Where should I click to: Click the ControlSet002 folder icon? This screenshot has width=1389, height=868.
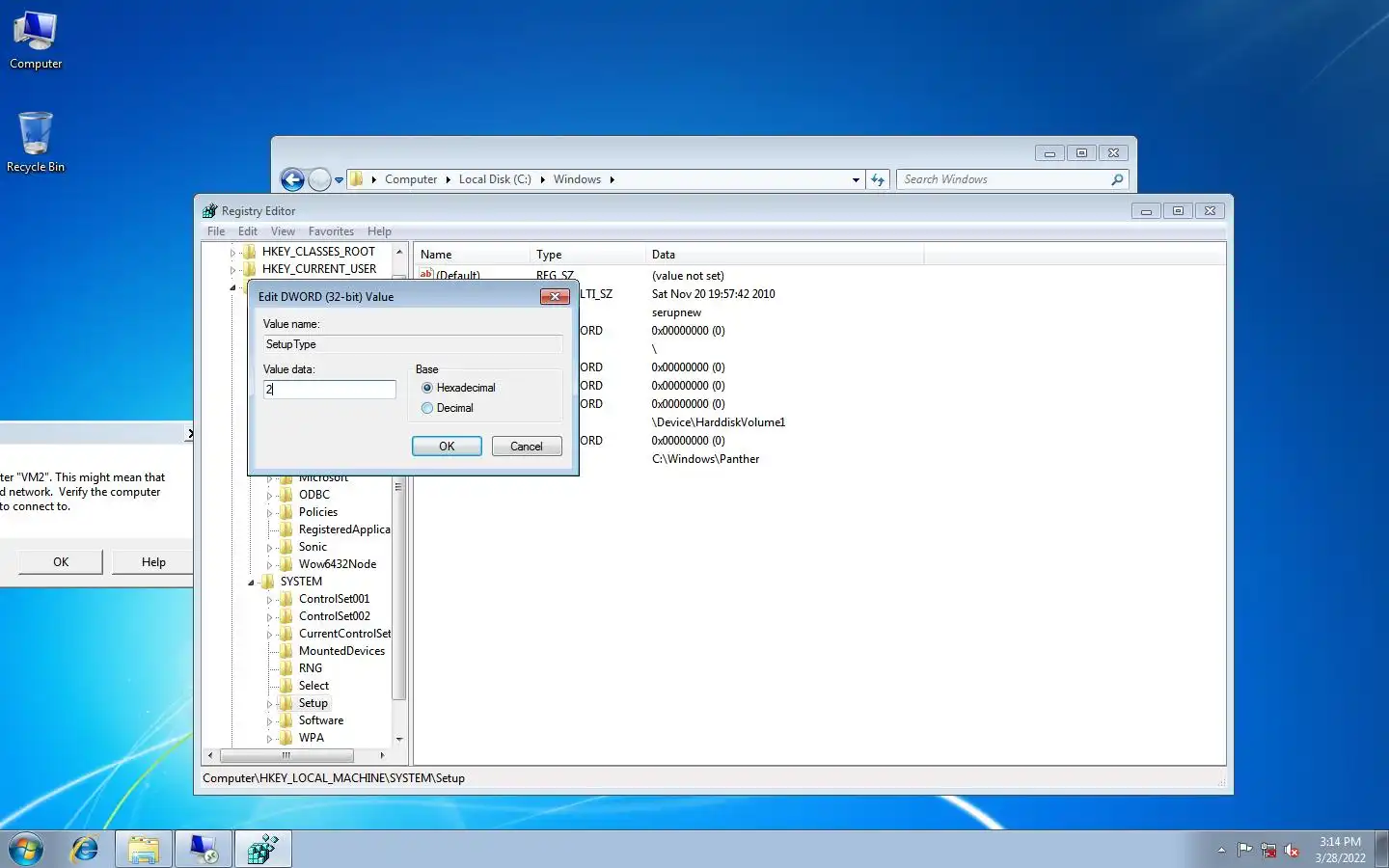pyautogui.click(x=286, y=616)
